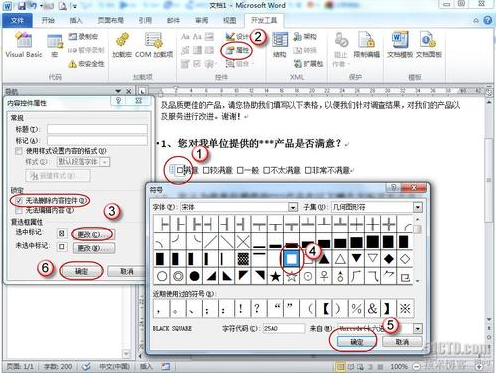Toggle 无法删除内容控件 checkbox
This screenshot has width=496, height=373.
click(19, 201)
